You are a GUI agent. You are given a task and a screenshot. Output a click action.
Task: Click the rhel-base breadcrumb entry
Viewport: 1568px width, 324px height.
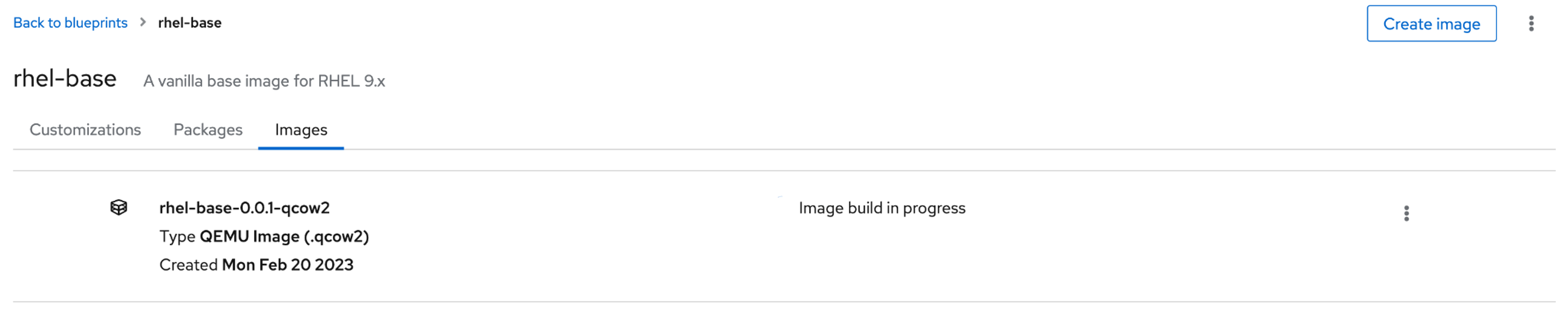(189, 22)
